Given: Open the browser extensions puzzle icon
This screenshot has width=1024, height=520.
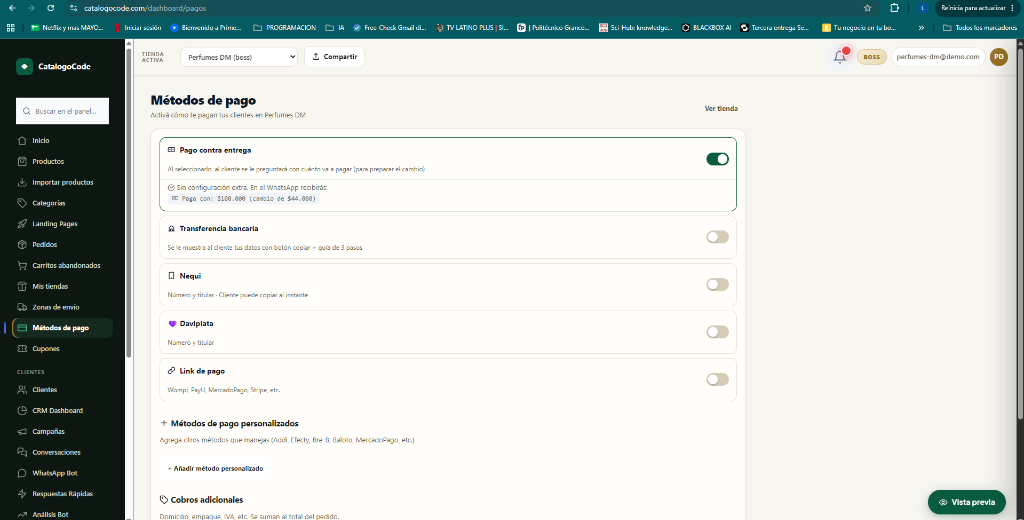Looking at the screenshot, I should tap(895, 8).
